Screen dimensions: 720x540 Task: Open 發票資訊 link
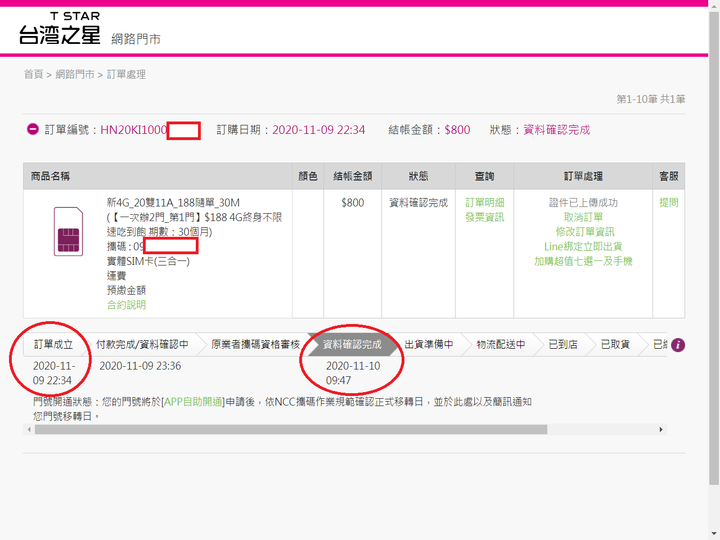[484, 217]
